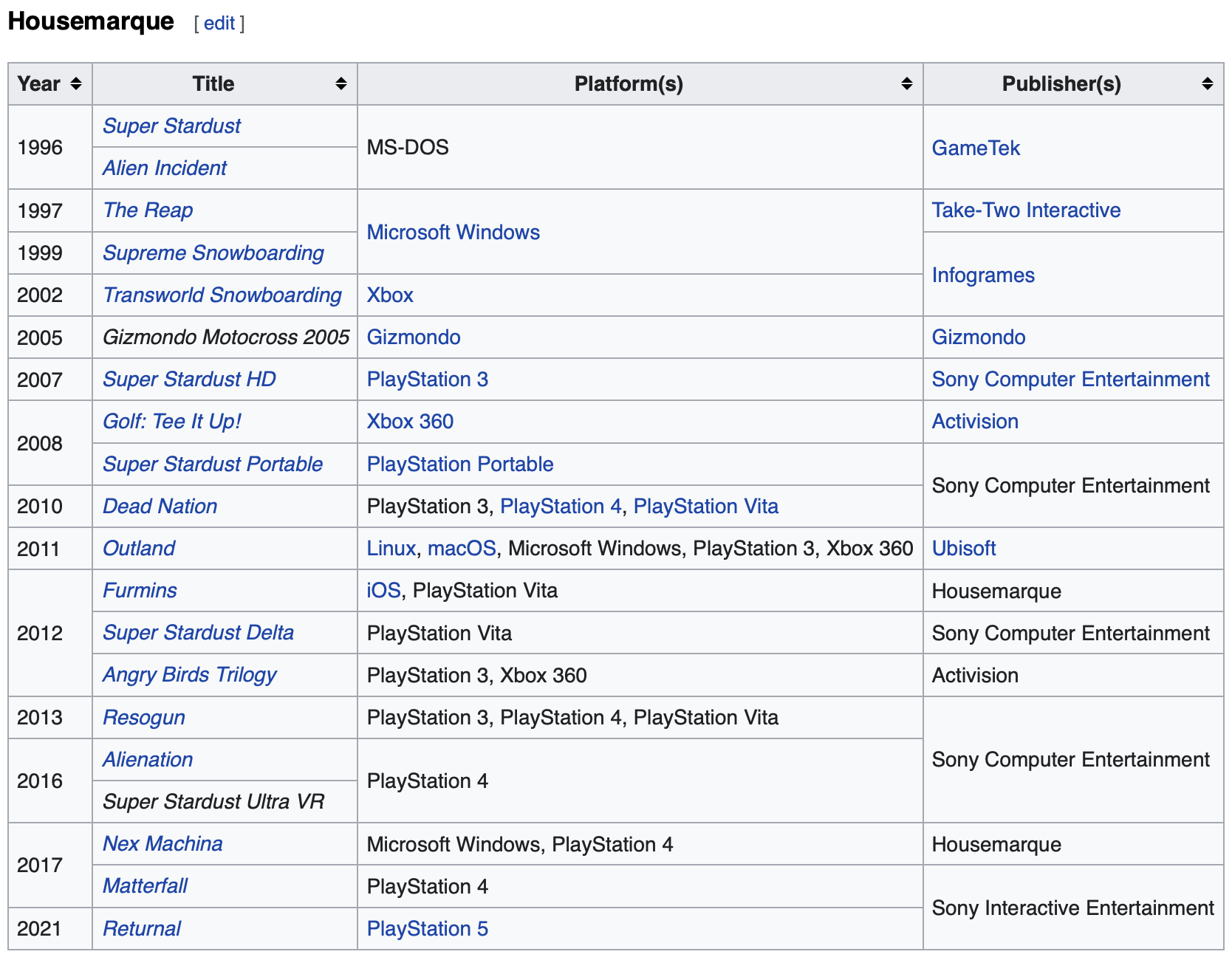Sort table by Year column arrows
Screen dimensions: 1232x960
pos(75,83)
